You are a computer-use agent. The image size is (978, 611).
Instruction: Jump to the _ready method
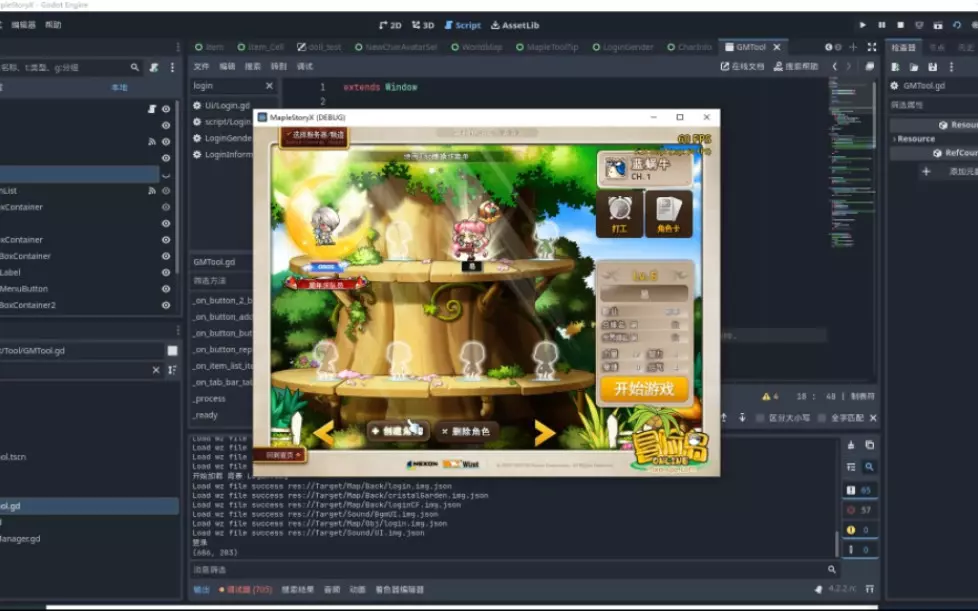205,415
